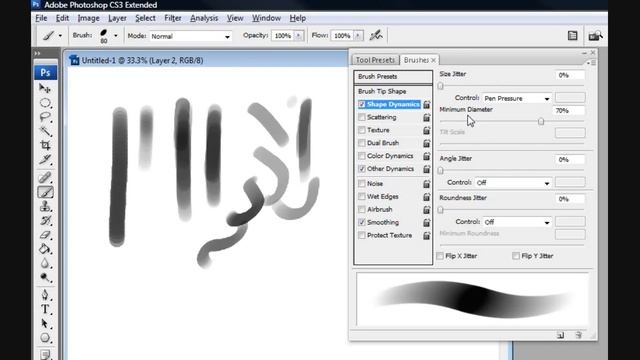Click the delete brush trash icon
This screenshot has width=640, height=360.
click(578, 335)
